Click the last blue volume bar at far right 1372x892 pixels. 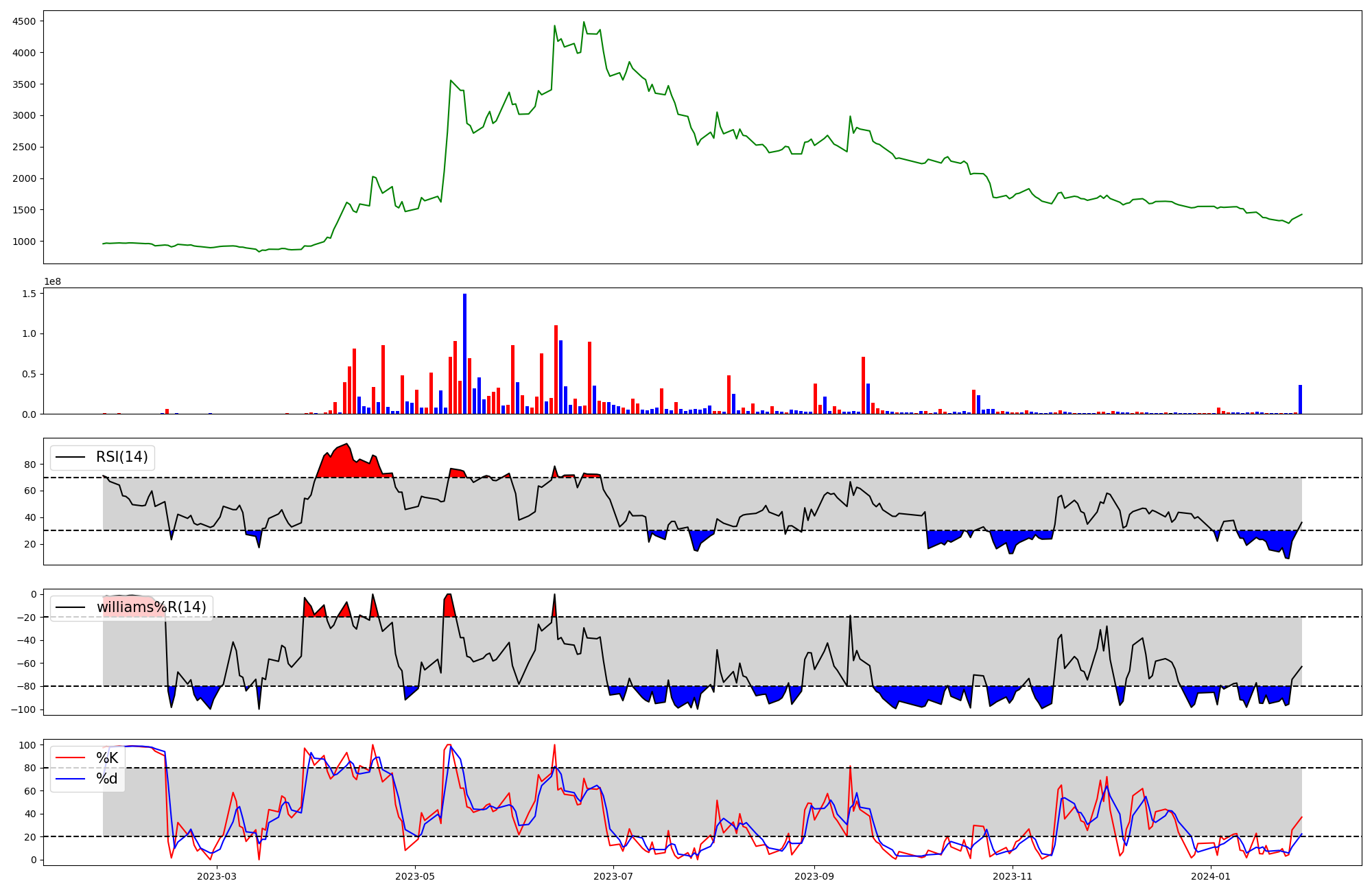[1300, 399]
